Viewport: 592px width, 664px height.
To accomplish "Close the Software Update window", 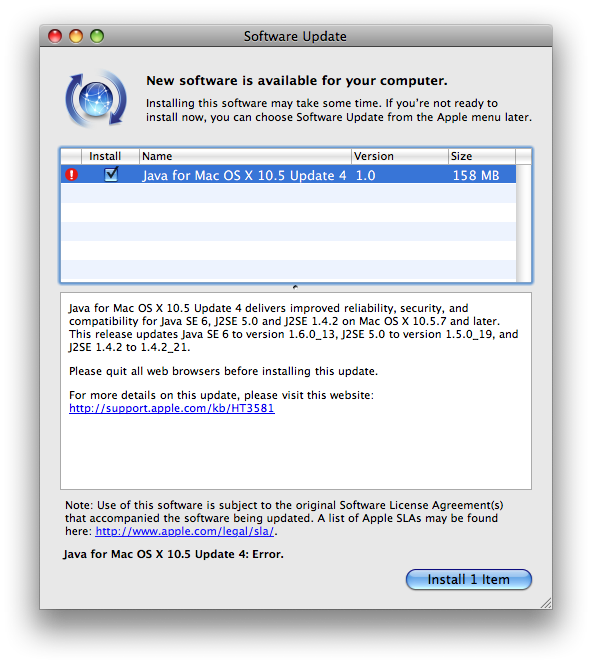I will pos(55,36).
